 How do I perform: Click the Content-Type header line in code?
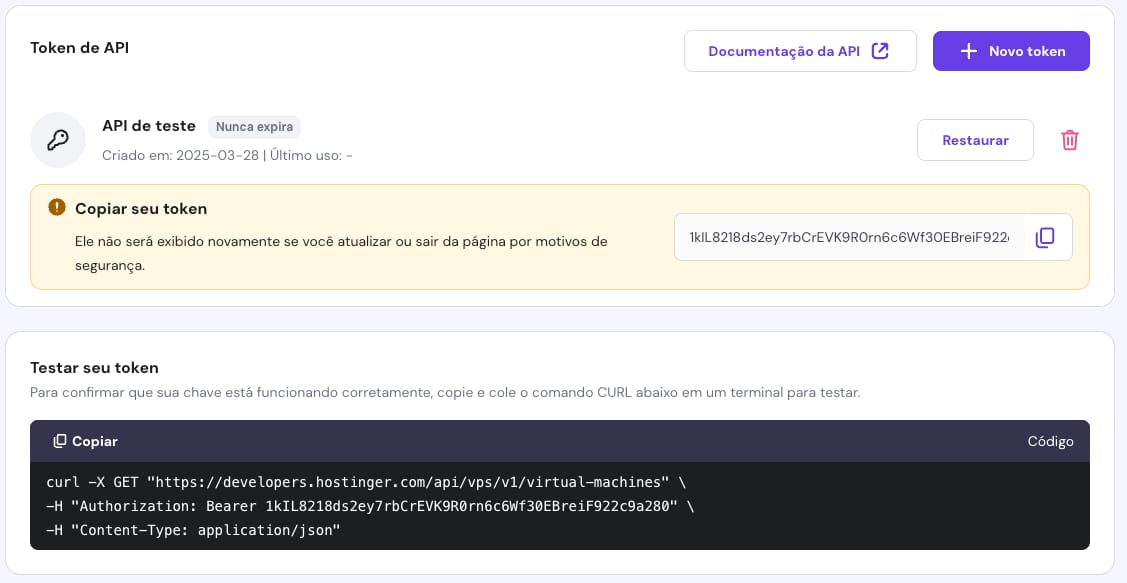[194, 530]
